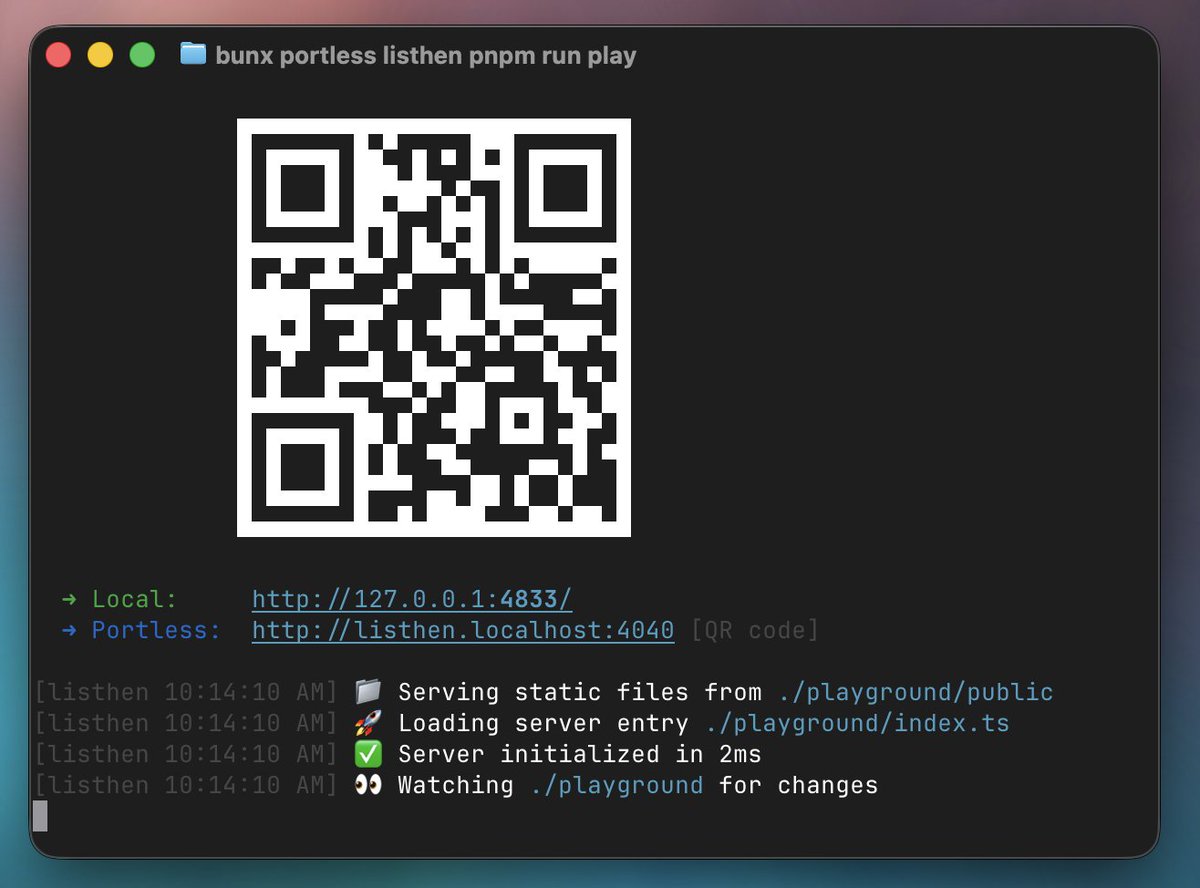Click 'Server initialized in 2ms' text
This screenshot has width=1200, height=888.
coord(580,754)
